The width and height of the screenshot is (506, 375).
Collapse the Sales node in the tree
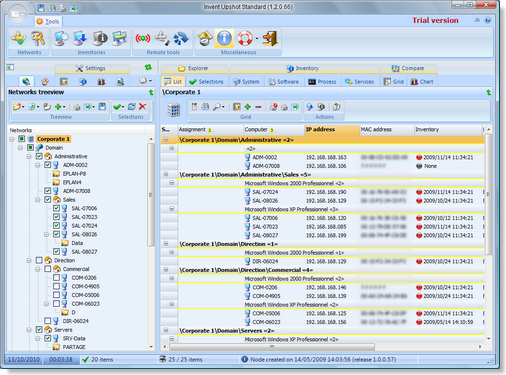[x=38, y=199]
